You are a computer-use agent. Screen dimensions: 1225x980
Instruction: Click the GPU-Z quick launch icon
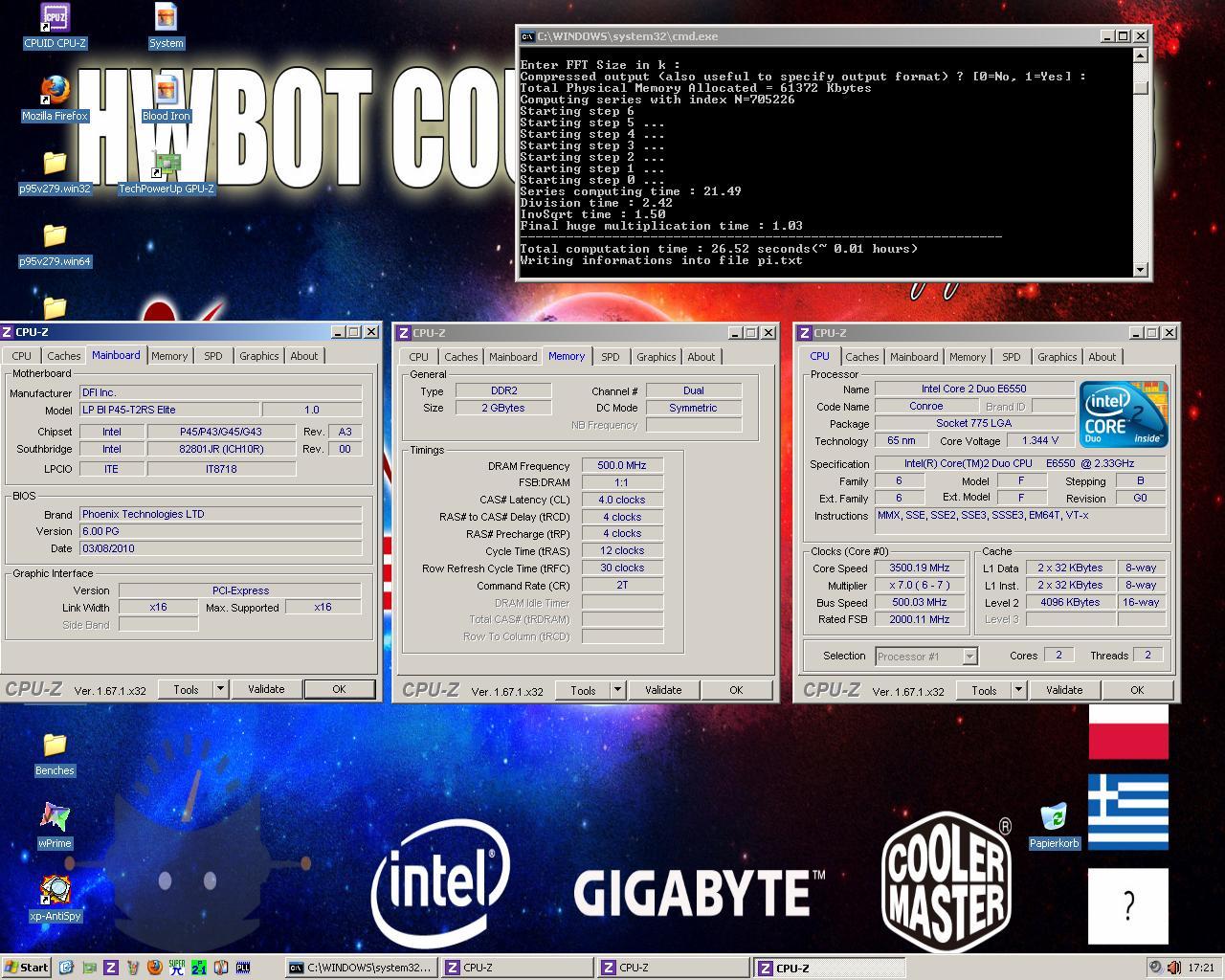pos(88,968)
